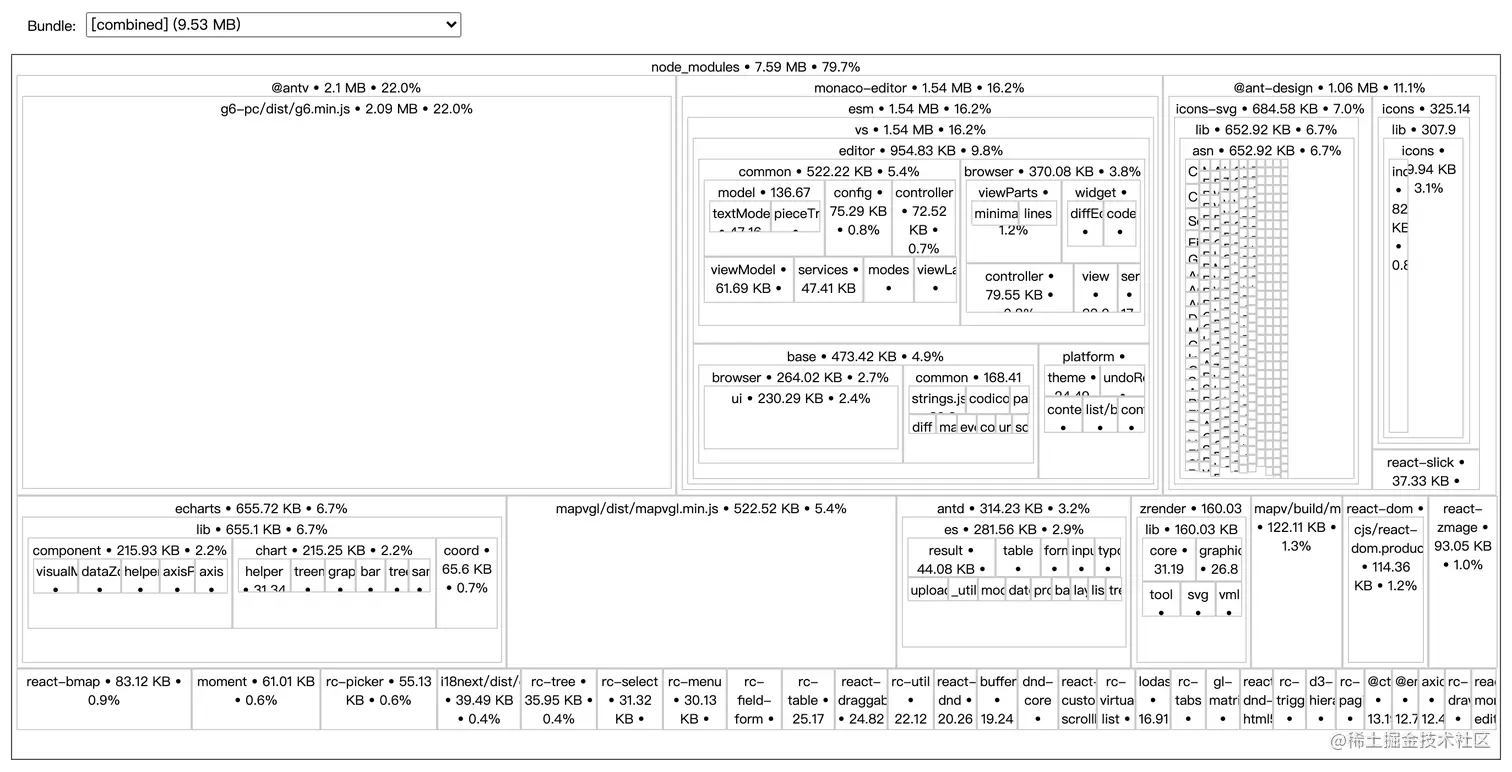The height and width of the screenshot is (772, 1512).
Task: Click the rc-menu 30.13 KB block
Action: 693,699
